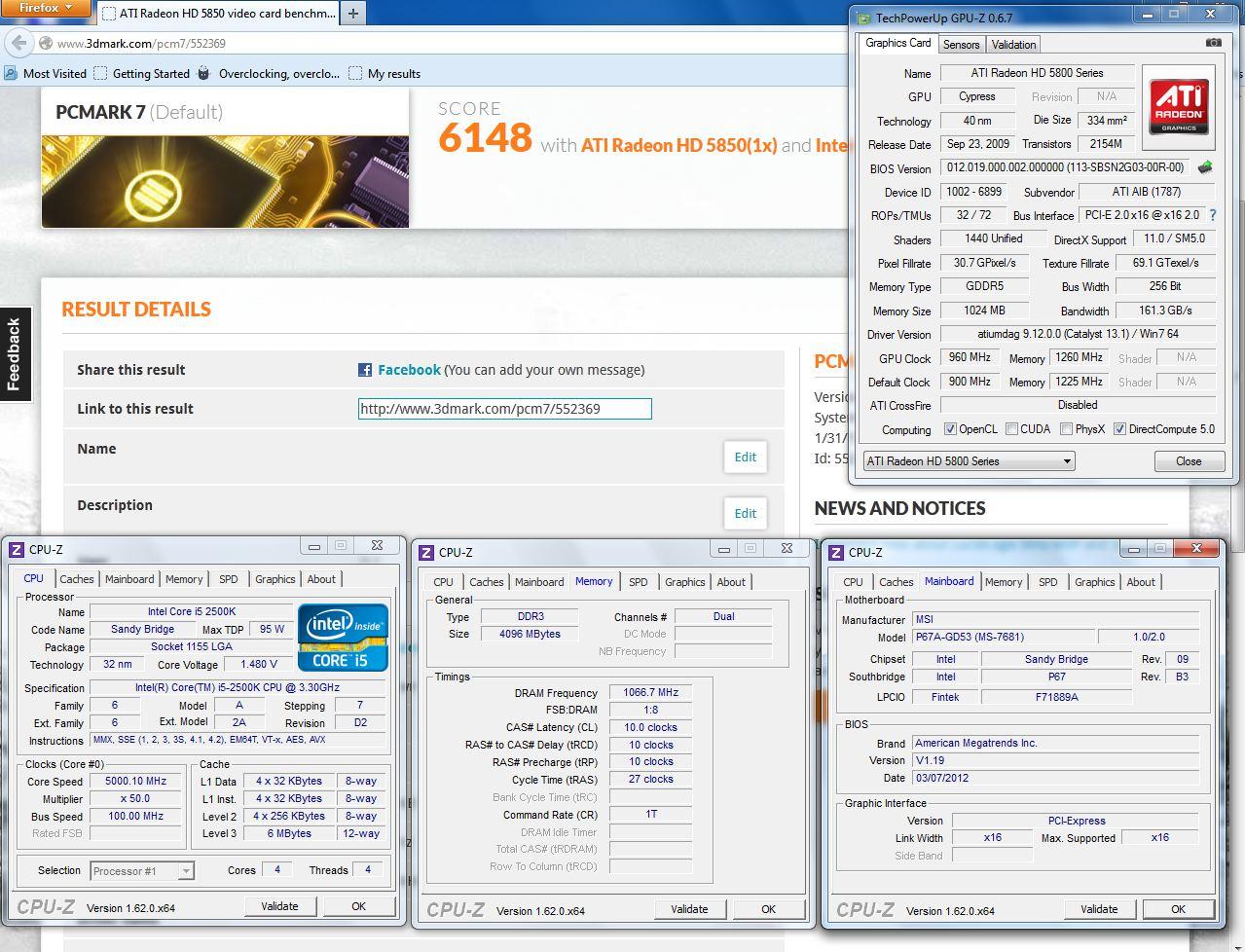Screen dimensions: 1245x952
Task: Open About tab in CPU-Z processor window
Action: pyautogui.click(x=321, y=579)
